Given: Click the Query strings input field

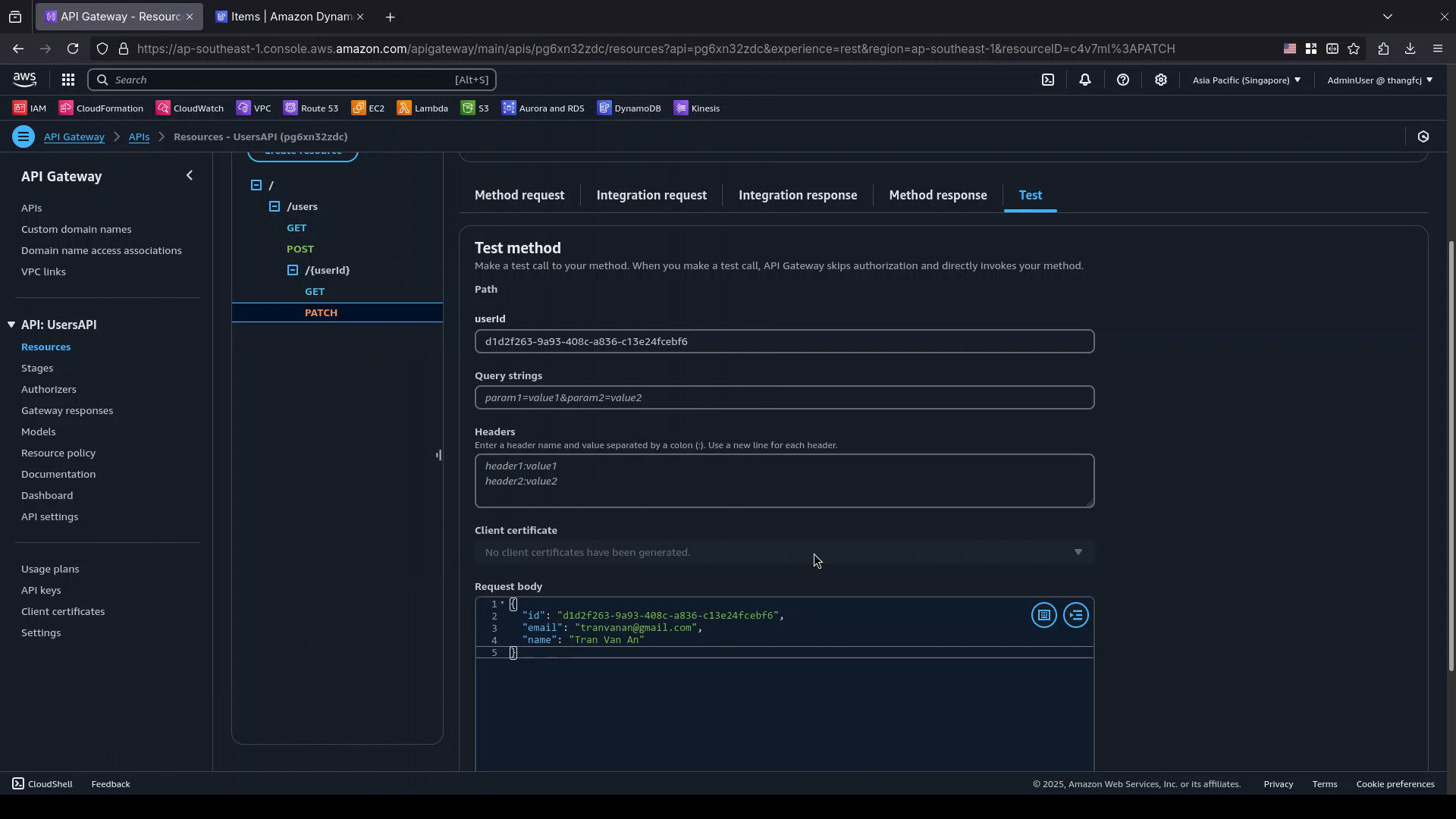Looking at the screenshot, I should [x=784, y=397].
